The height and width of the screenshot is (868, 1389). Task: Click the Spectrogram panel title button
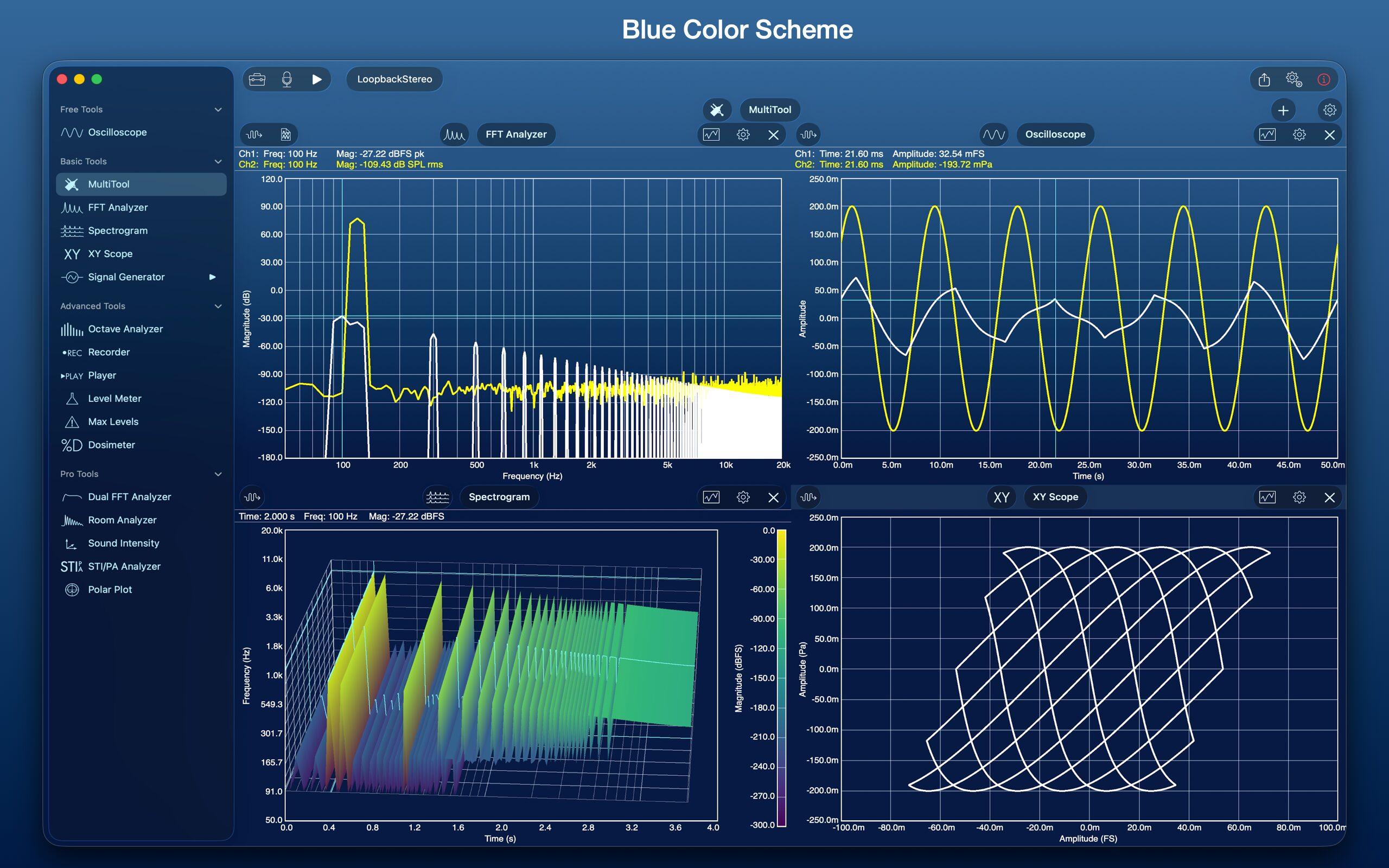499,497
